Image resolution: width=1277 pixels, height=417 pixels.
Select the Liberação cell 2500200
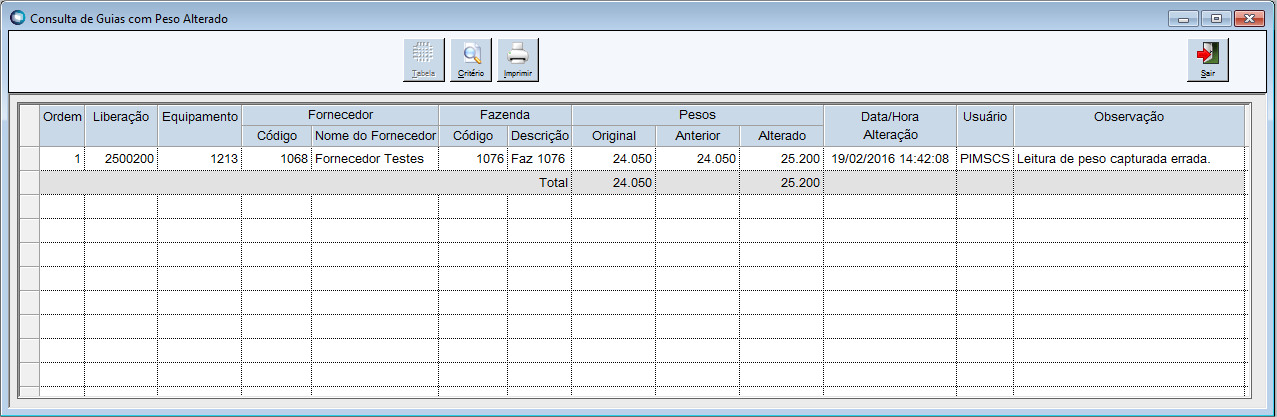pos(121,158)
